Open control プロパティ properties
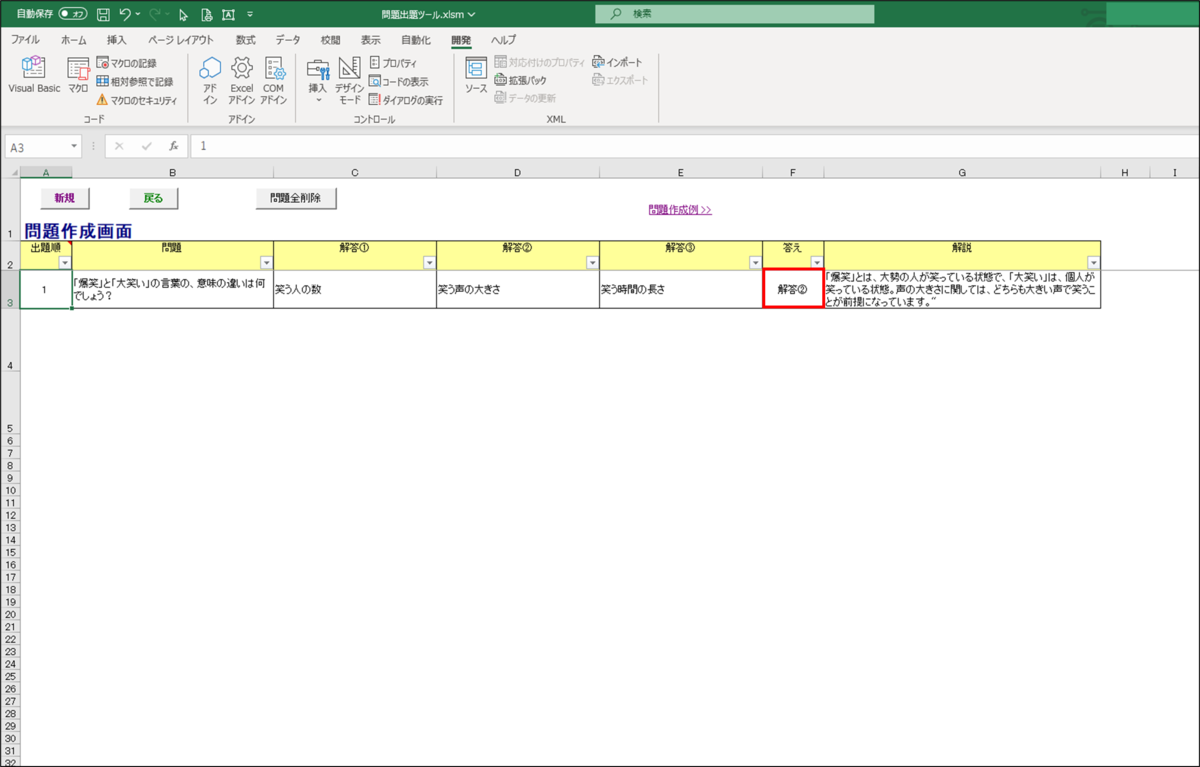The width and height of the screenshot is (1200, 767). tap(393, 63)
